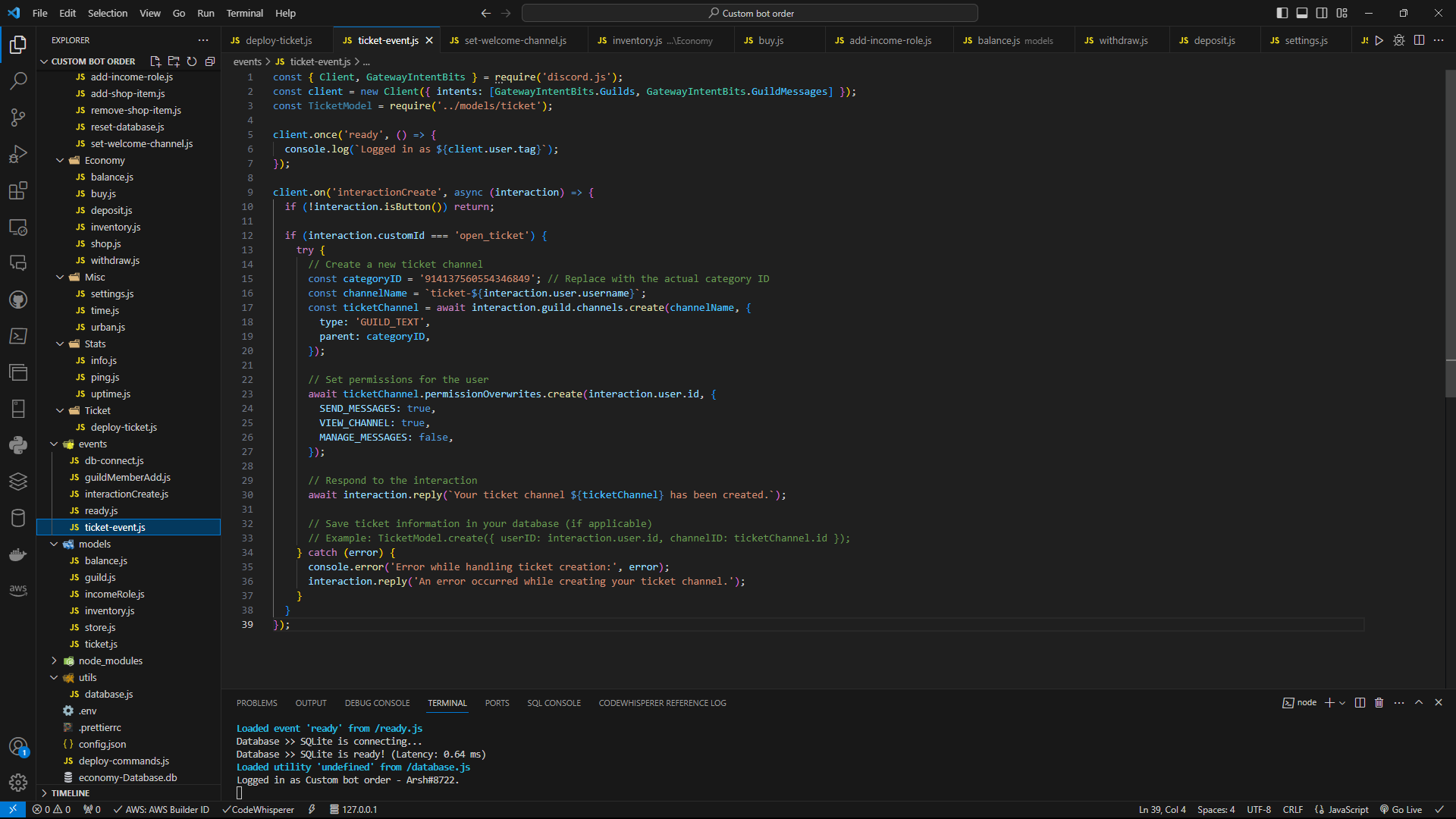Open the GitHub view in activity bar
The image size is (1456, 819).
pyautogui.click(x=18, y=300)
